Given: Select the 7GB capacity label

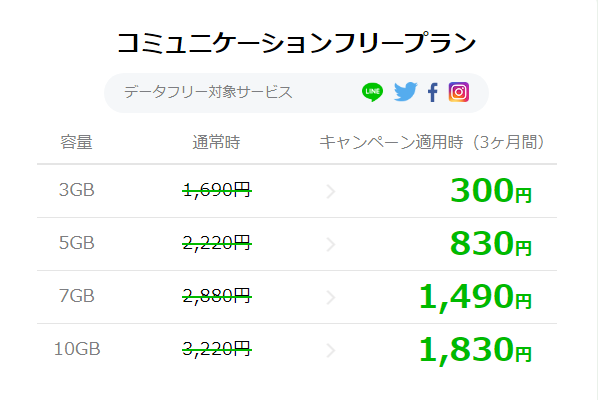Looking at the screenshot, I should tap(77, 296).
